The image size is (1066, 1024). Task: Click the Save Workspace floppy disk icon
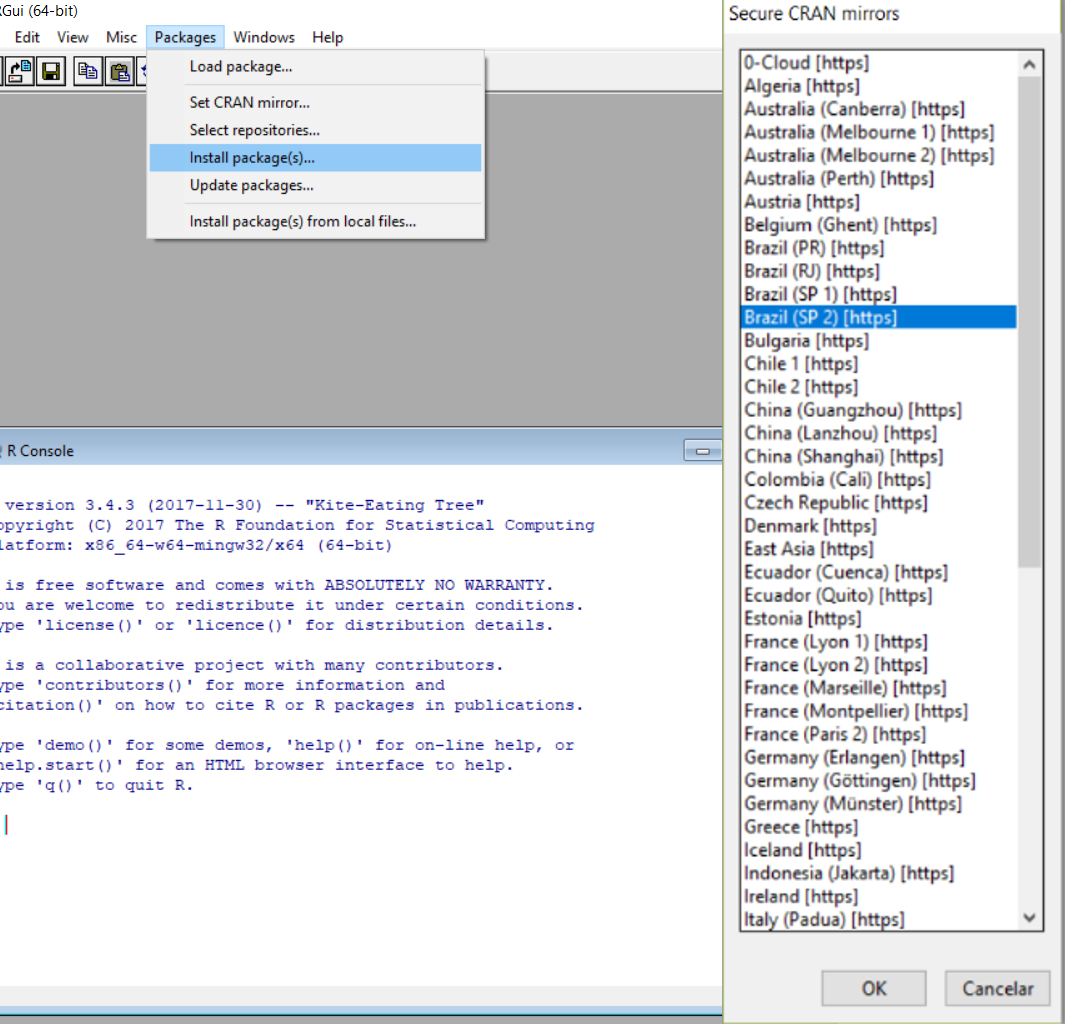51,71
